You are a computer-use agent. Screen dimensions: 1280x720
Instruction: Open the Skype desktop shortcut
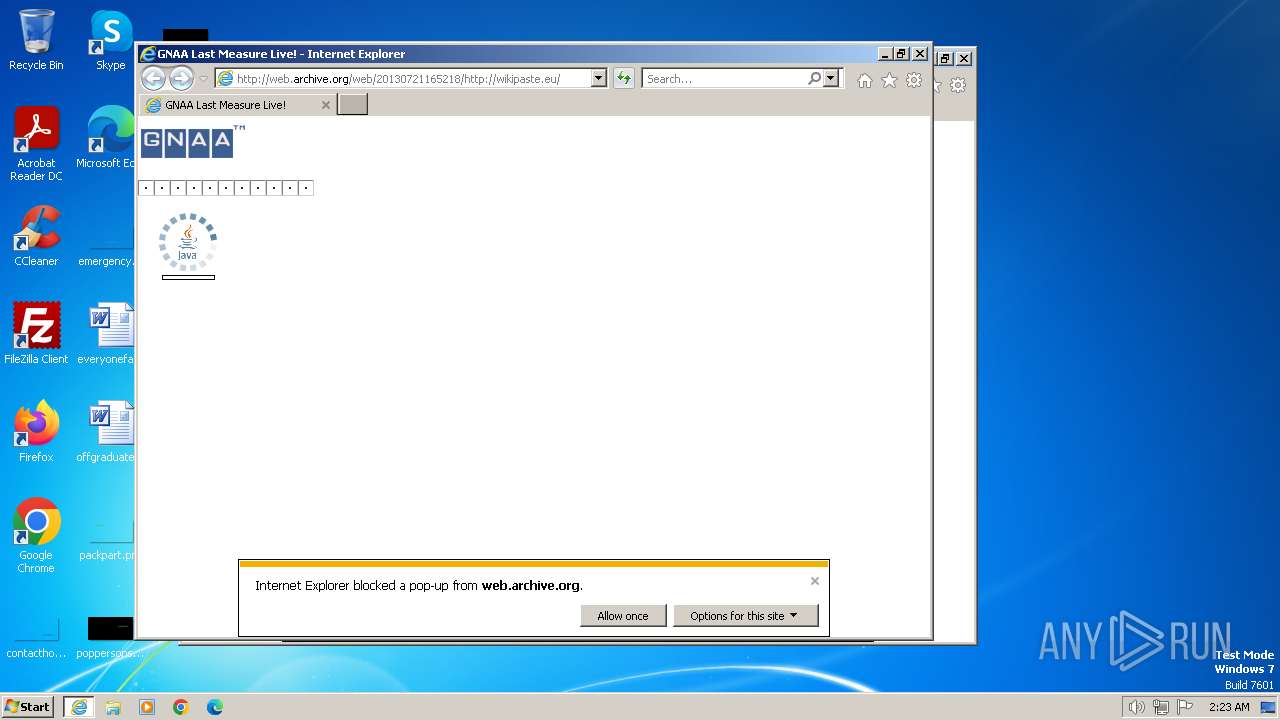[x=110, y=41]
